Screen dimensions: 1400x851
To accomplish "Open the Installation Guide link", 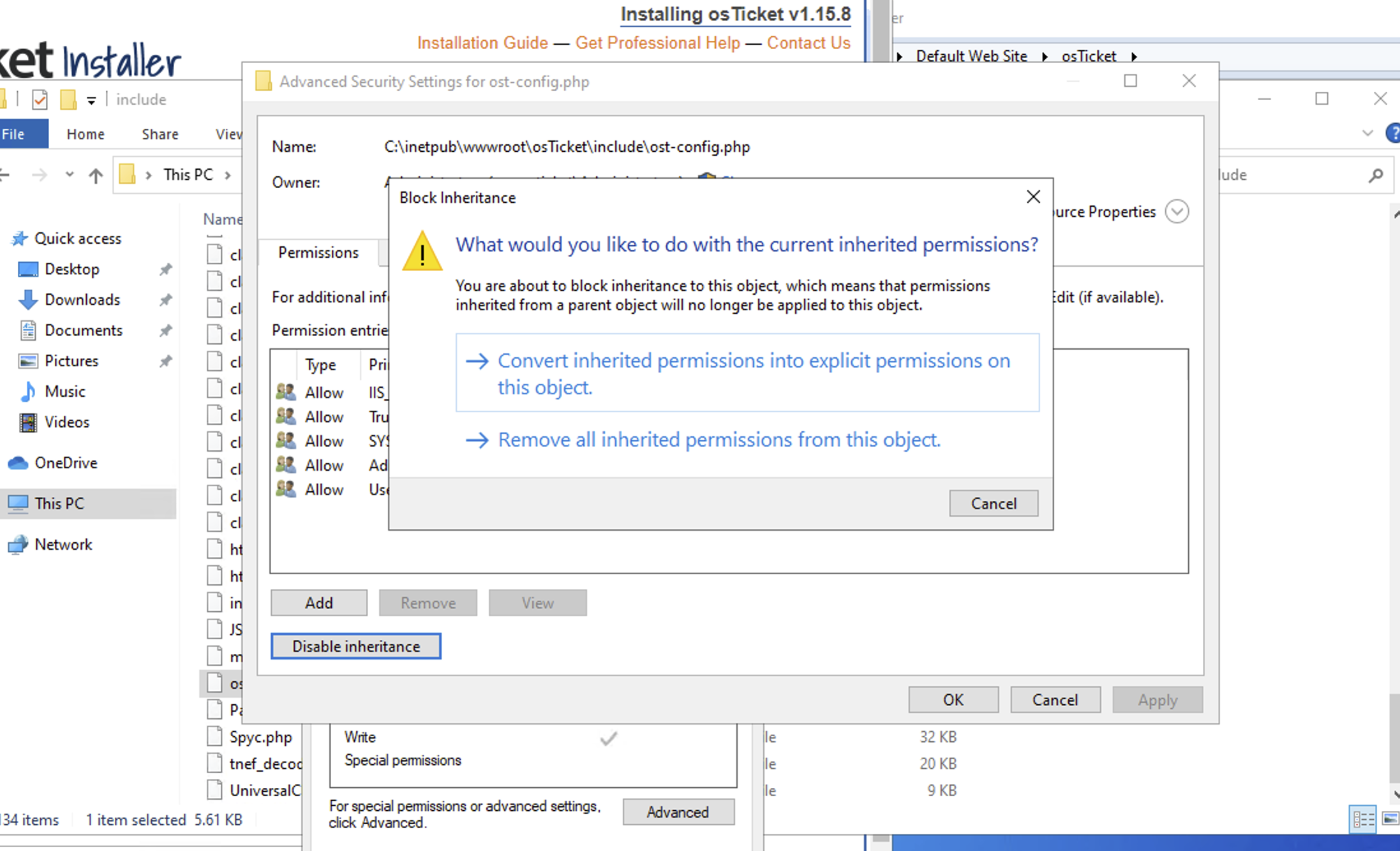I will coord(482,43).
